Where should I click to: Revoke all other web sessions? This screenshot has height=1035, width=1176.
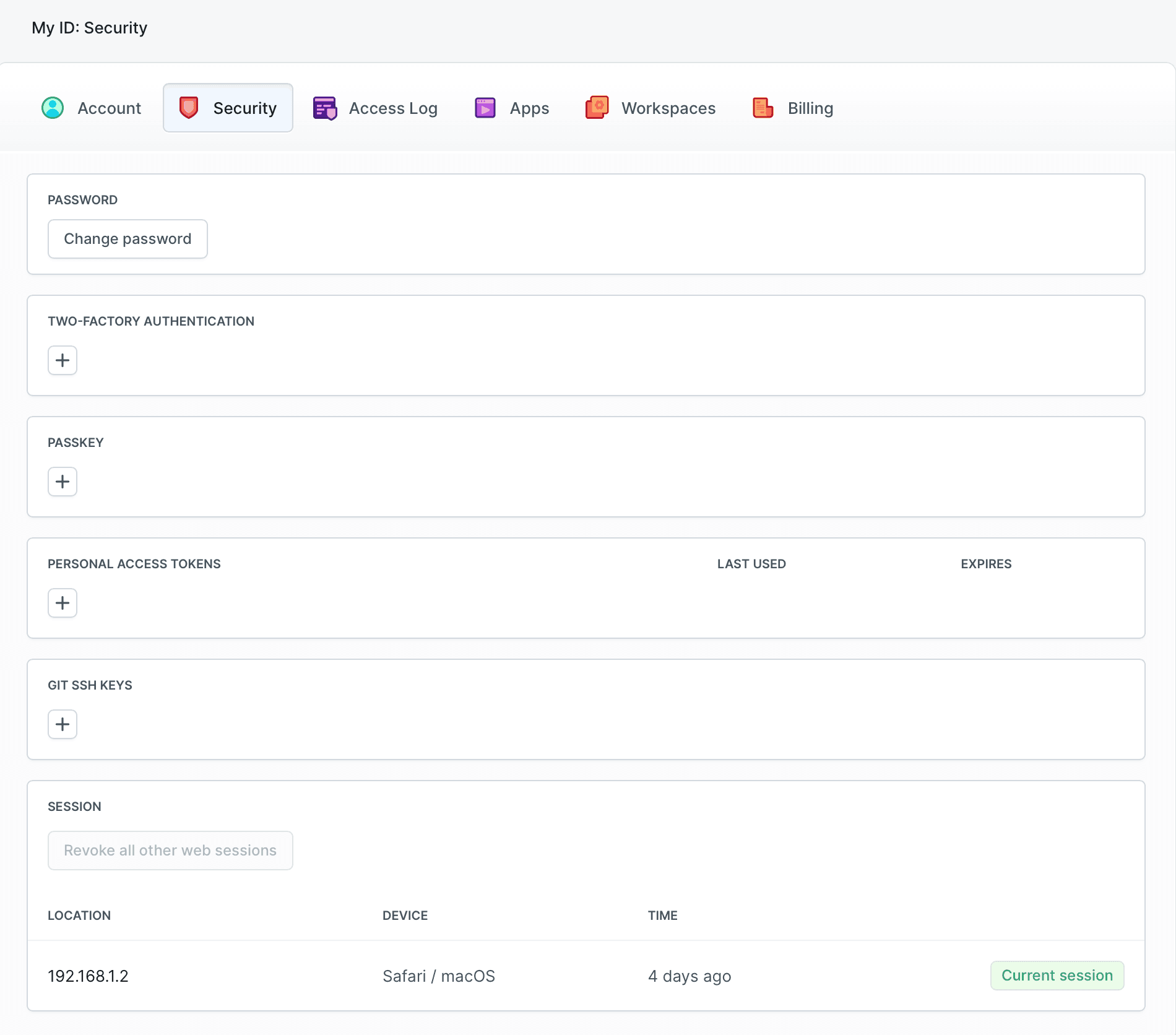[x=170, y=850]
